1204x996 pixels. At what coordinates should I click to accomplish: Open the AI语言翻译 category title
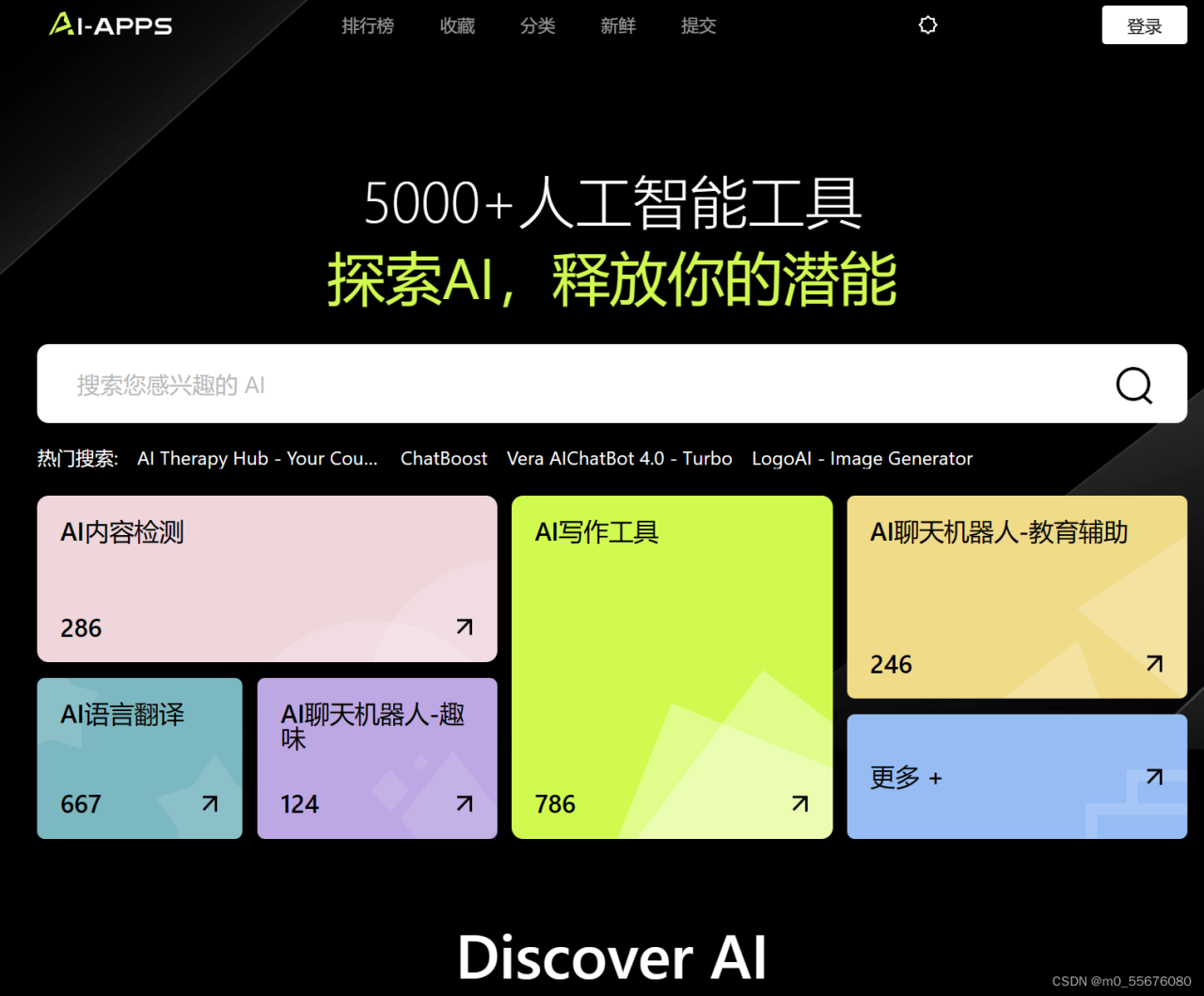[x=122, y=715]
